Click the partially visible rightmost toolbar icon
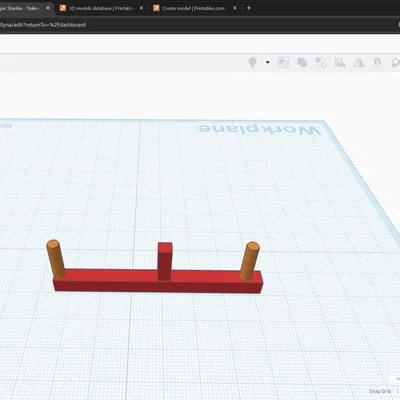 tap(396, 62)
